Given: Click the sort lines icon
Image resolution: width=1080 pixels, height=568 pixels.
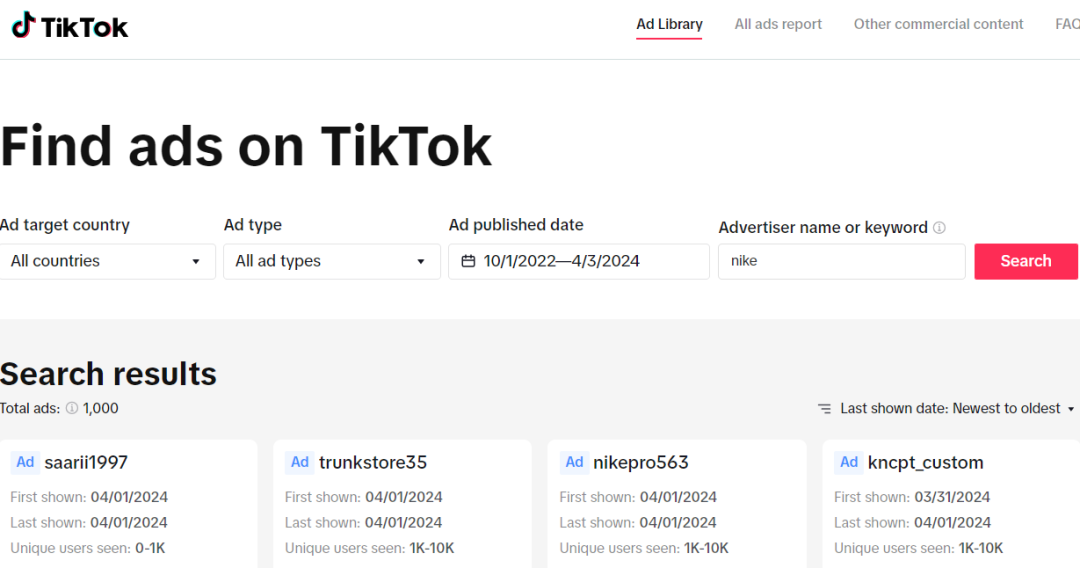Looking at the screenshot, I should point(824,409).
